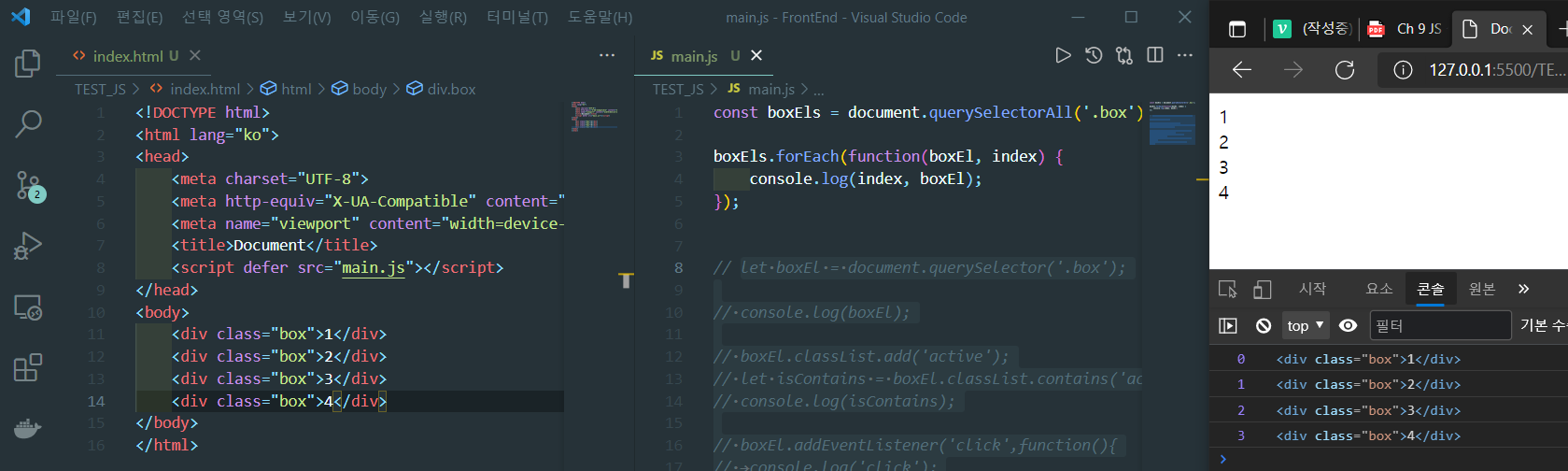This screenshot has height=471, width=1568.
Task: Open the Search view in activity bar
Action: [28, 123]
